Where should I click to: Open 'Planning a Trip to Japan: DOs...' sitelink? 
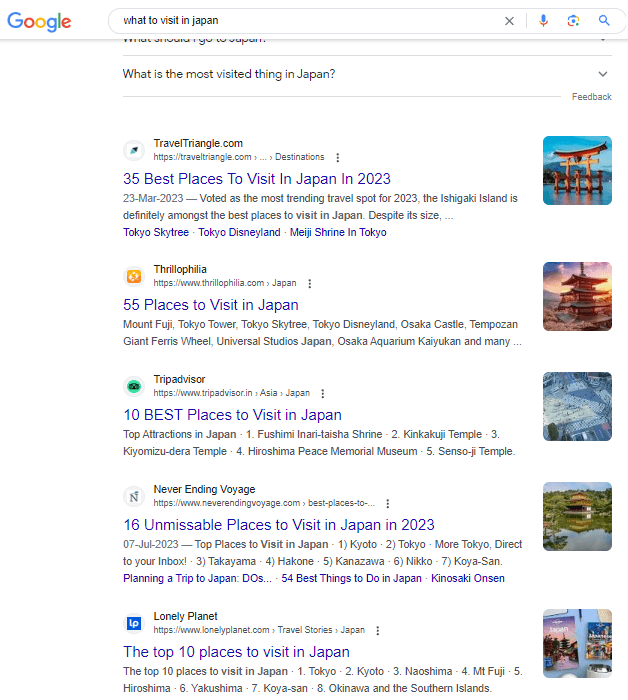click(x=197, y=579)
